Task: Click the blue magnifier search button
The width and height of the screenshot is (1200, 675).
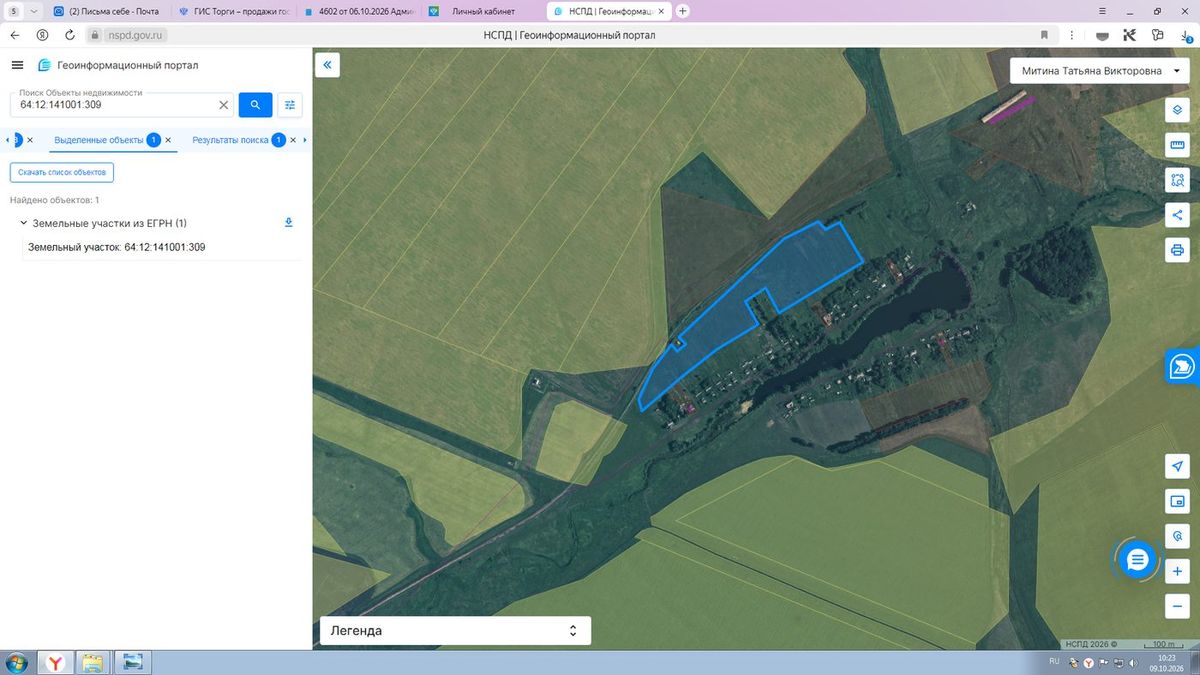Action: [255, 104]
